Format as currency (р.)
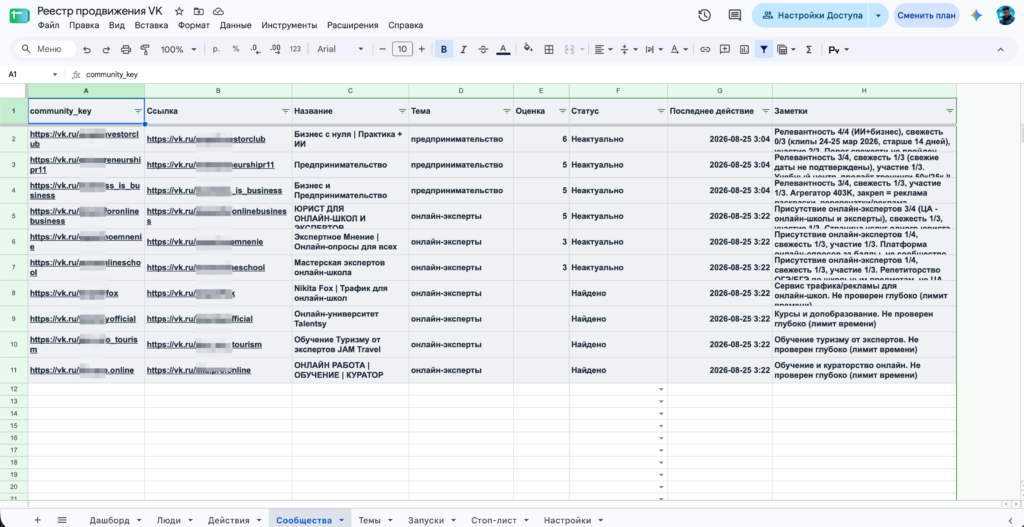1024x527 pixels. click(216, 49)
